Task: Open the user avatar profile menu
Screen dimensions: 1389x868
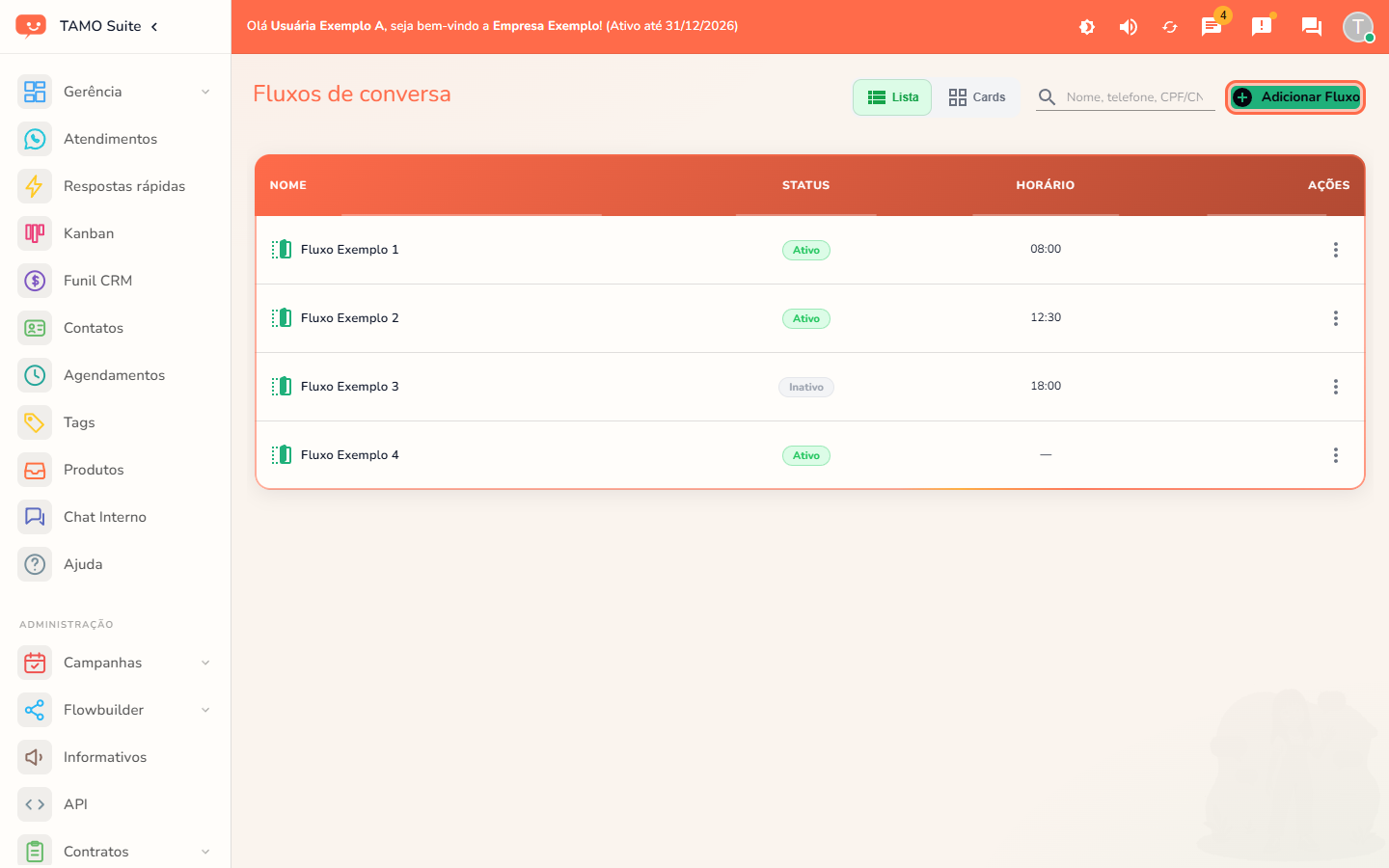Action: pos(1358,27)
